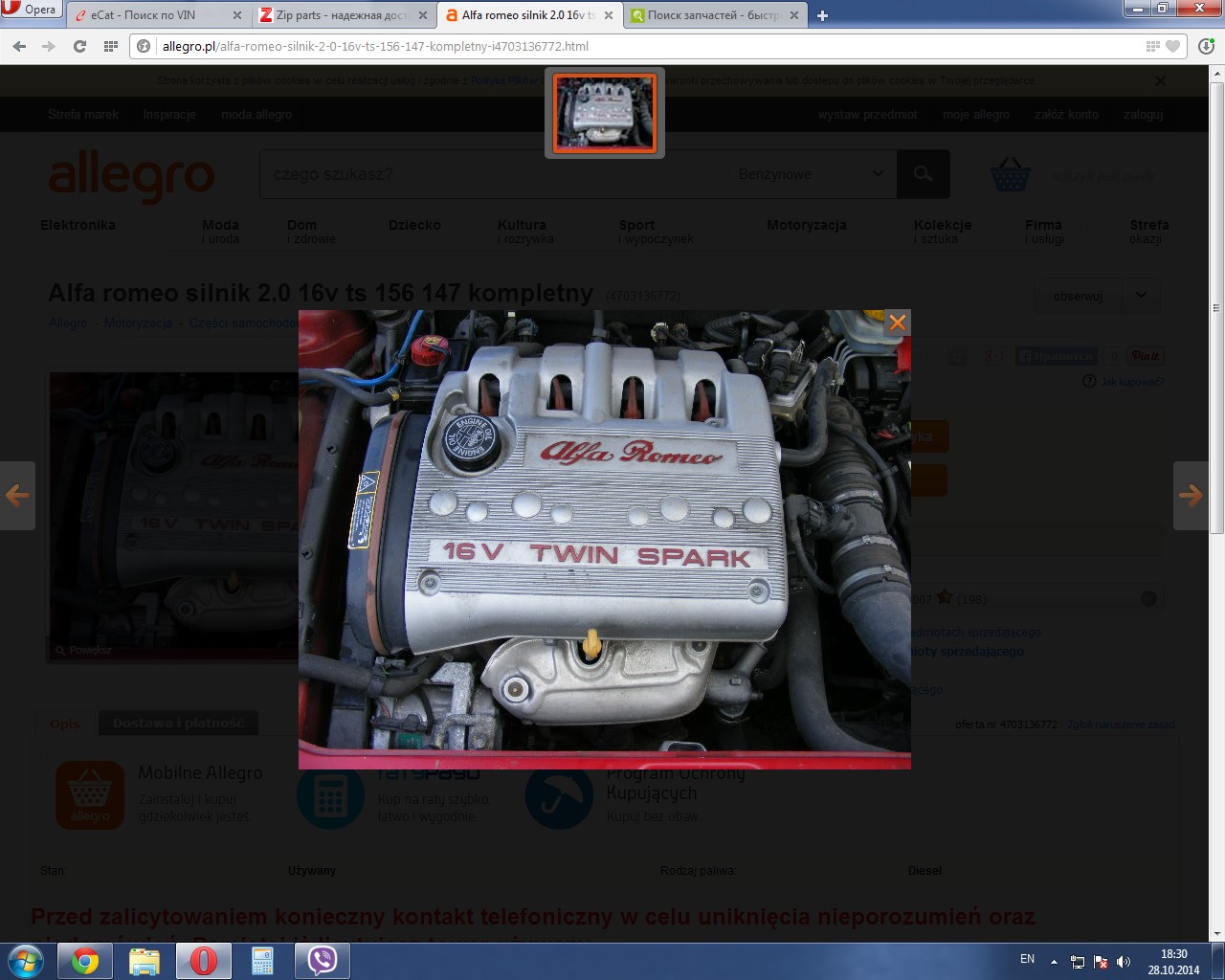This screenshot has width=1225, height=980.
Task: Open the Opera main menu
Action: coord(31,10)
